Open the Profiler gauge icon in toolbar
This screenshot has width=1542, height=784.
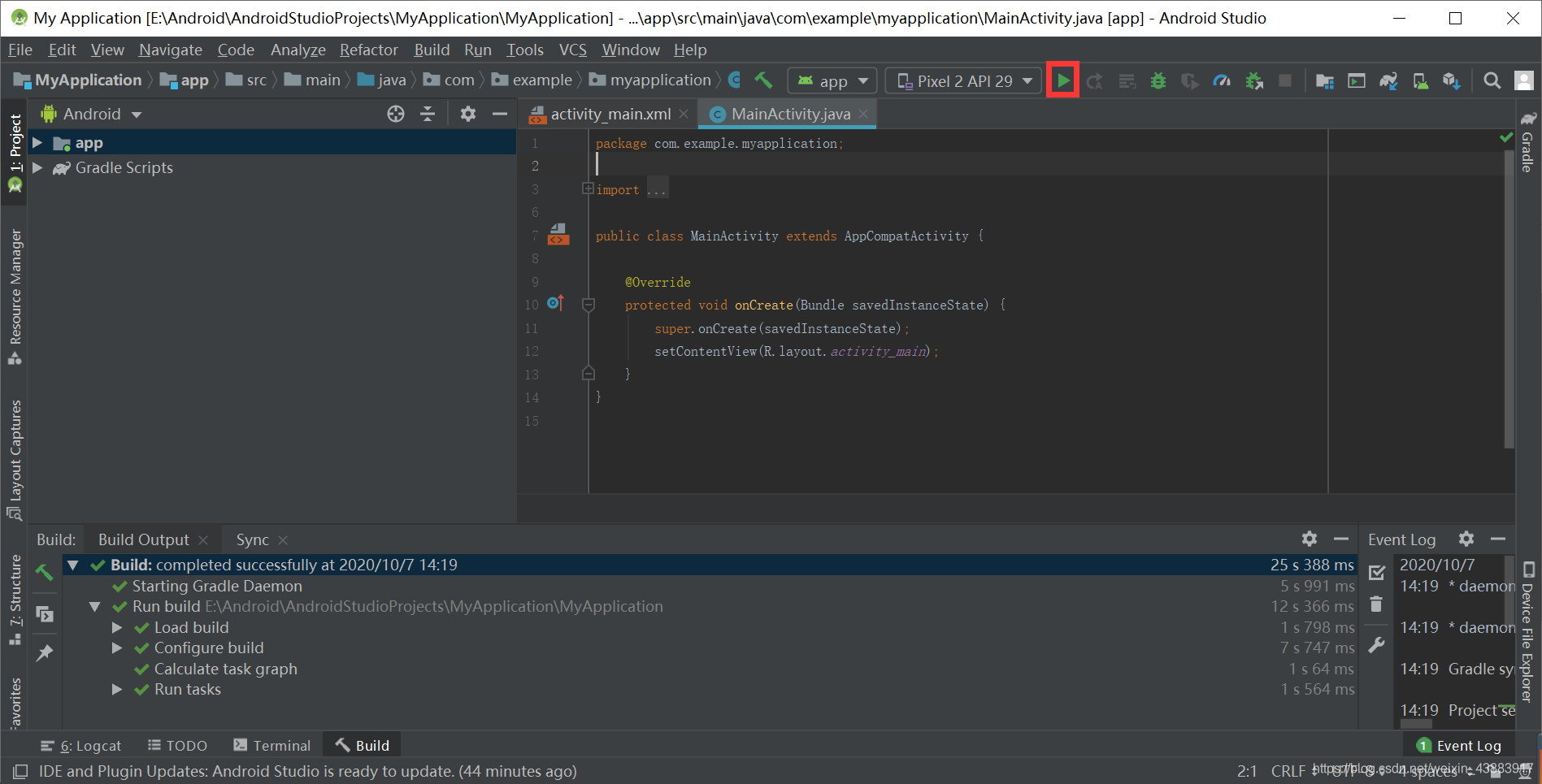[1221, 80]
